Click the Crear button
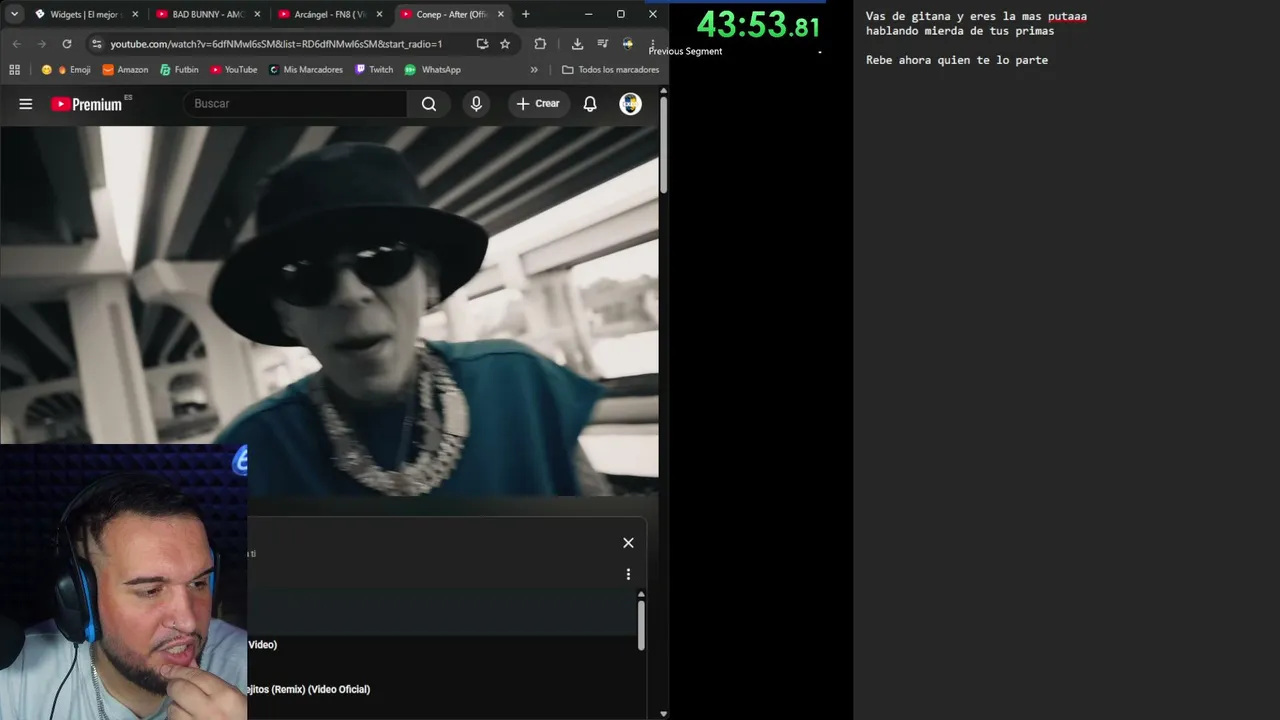Image resolution: width=1280 pixels, height=720 pixels. click(538, 104)
